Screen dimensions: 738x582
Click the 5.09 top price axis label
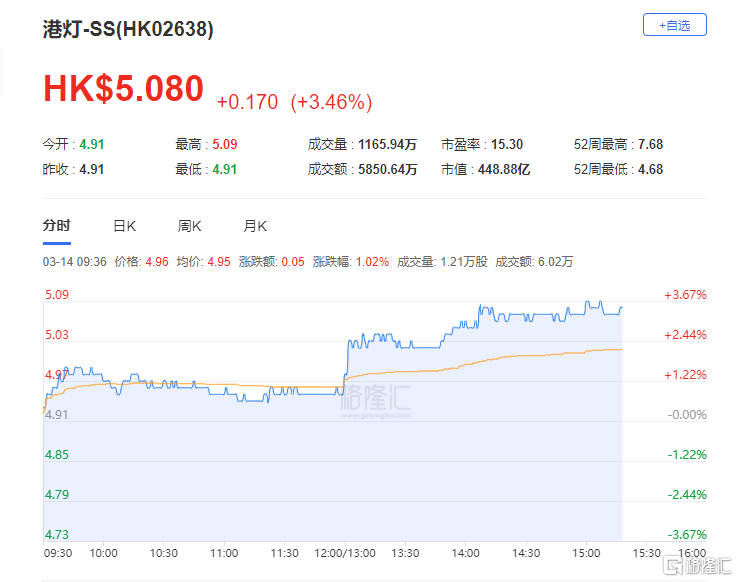[57, 295]
